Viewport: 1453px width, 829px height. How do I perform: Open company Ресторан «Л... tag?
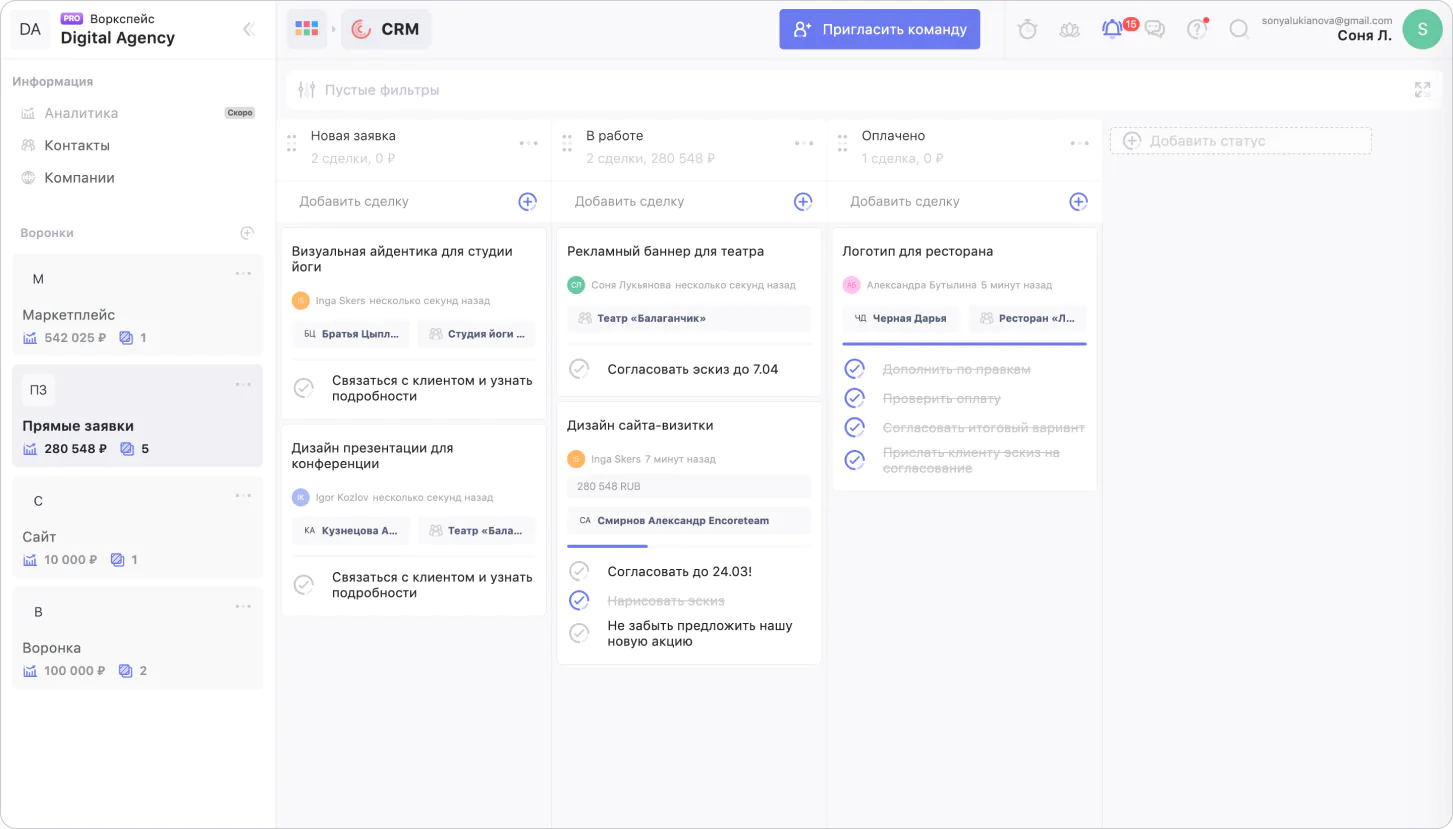tap(1028, 318)
